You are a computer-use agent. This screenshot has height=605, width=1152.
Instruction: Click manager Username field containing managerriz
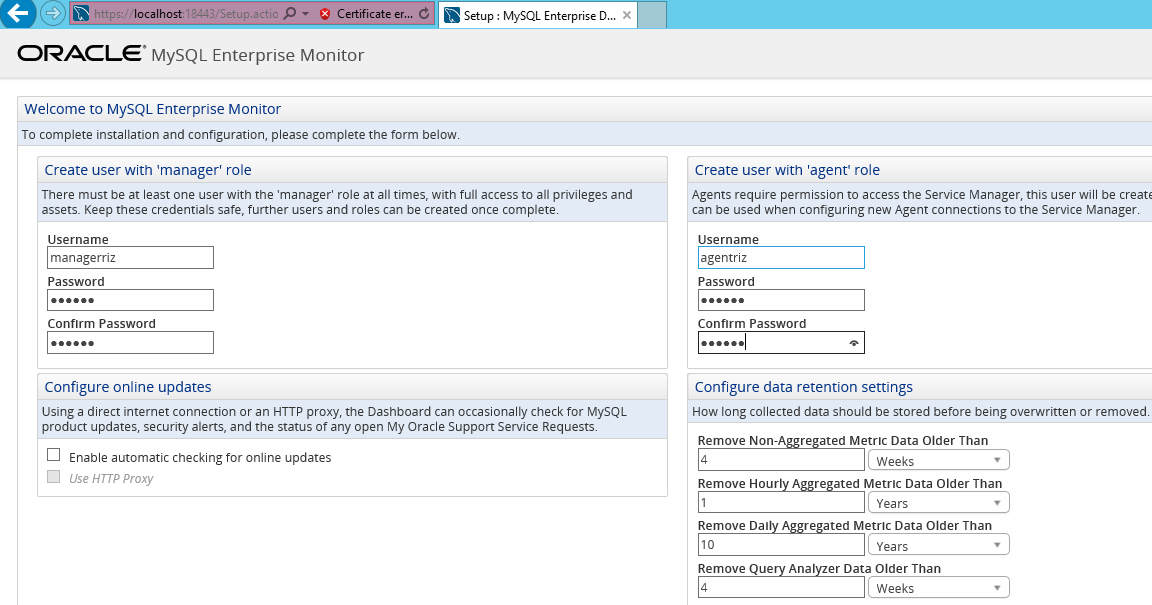pyautogui.click(x=131, y=257)
